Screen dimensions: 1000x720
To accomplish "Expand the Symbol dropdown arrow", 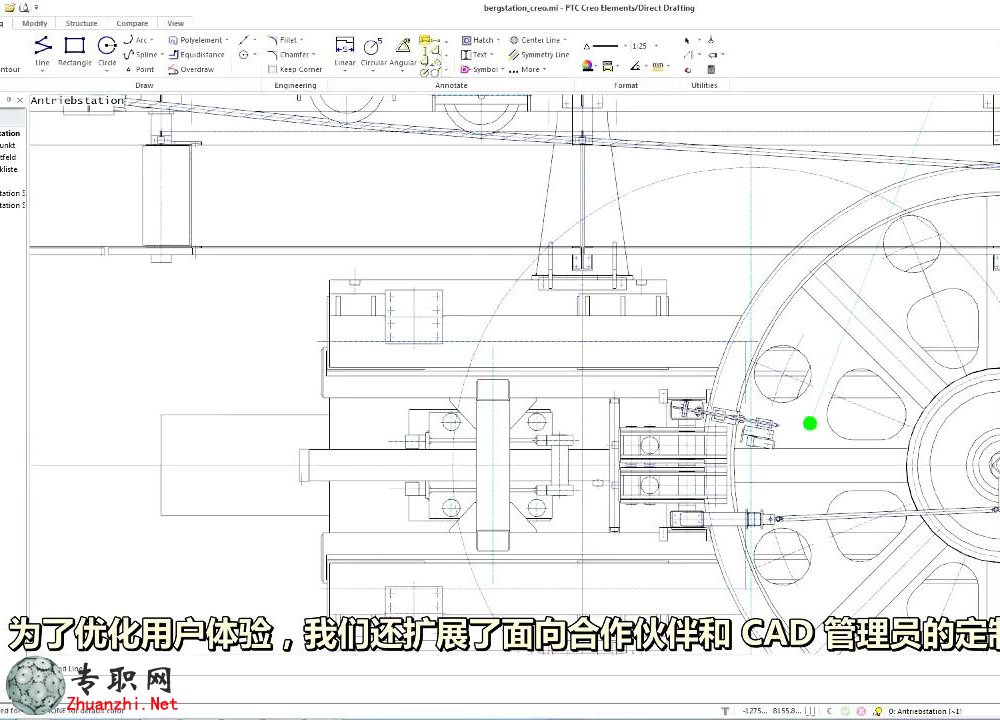I will [503, 69].
